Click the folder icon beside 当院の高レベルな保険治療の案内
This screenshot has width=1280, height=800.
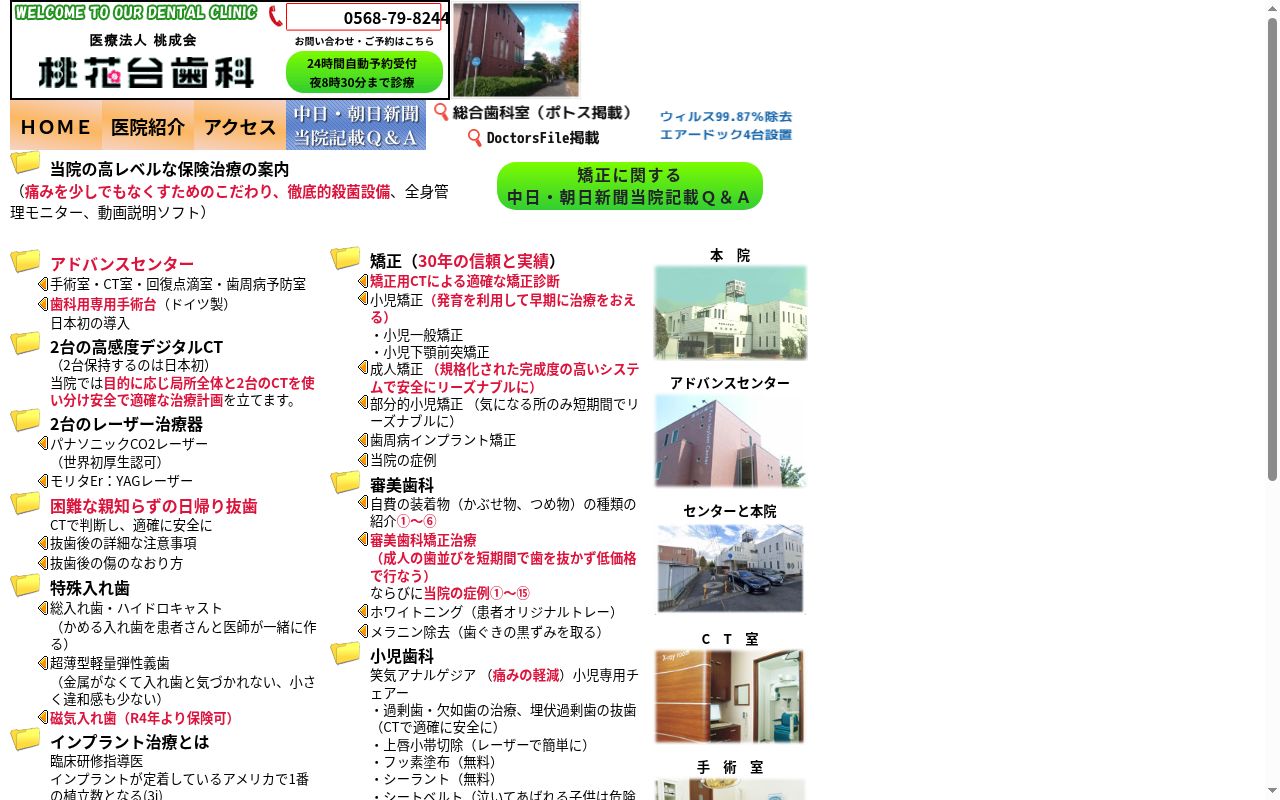25,162
